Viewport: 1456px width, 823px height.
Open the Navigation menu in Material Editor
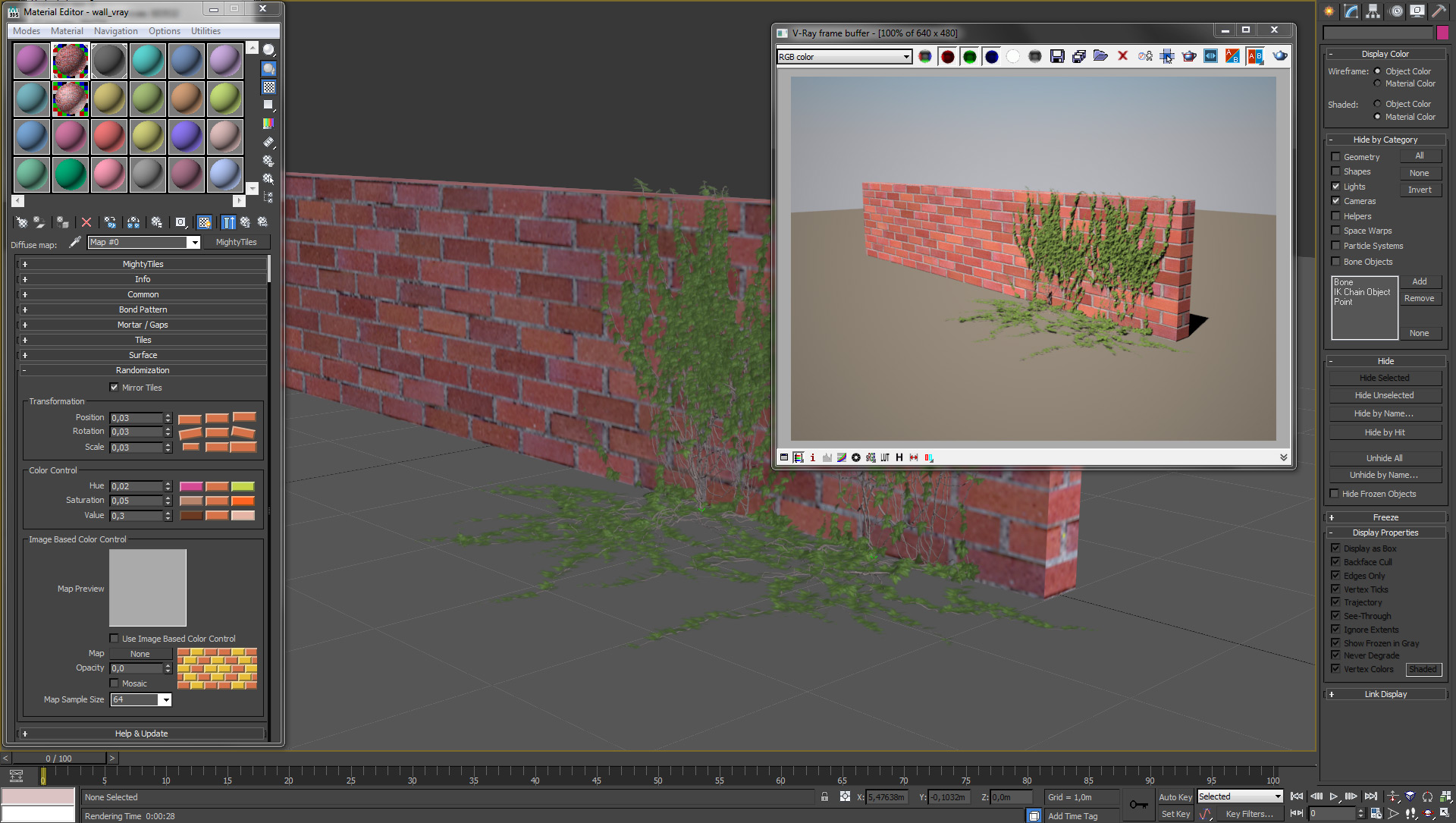tap(115, 31)
